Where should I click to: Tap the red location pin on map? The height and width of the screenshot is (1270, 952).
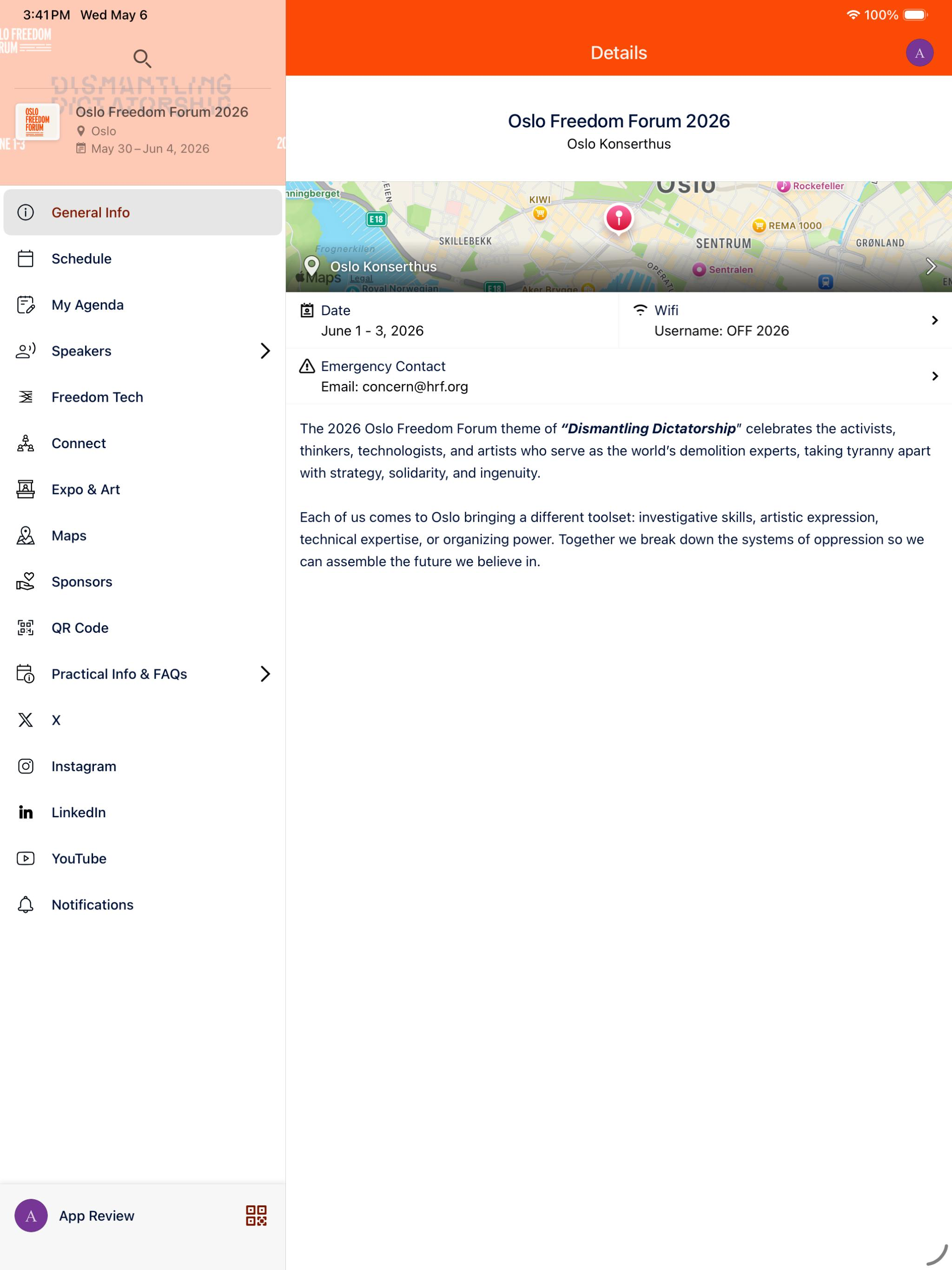point(618,219)
